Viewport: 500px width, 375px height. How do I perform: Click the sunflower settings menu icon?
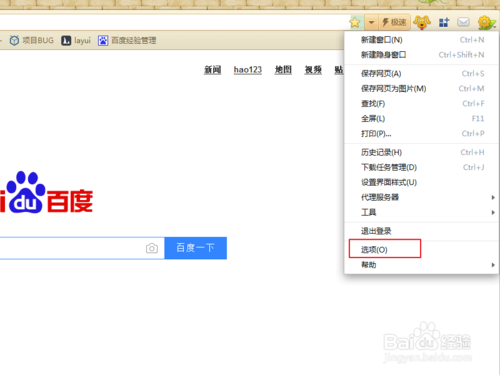(x=486, y=23)
